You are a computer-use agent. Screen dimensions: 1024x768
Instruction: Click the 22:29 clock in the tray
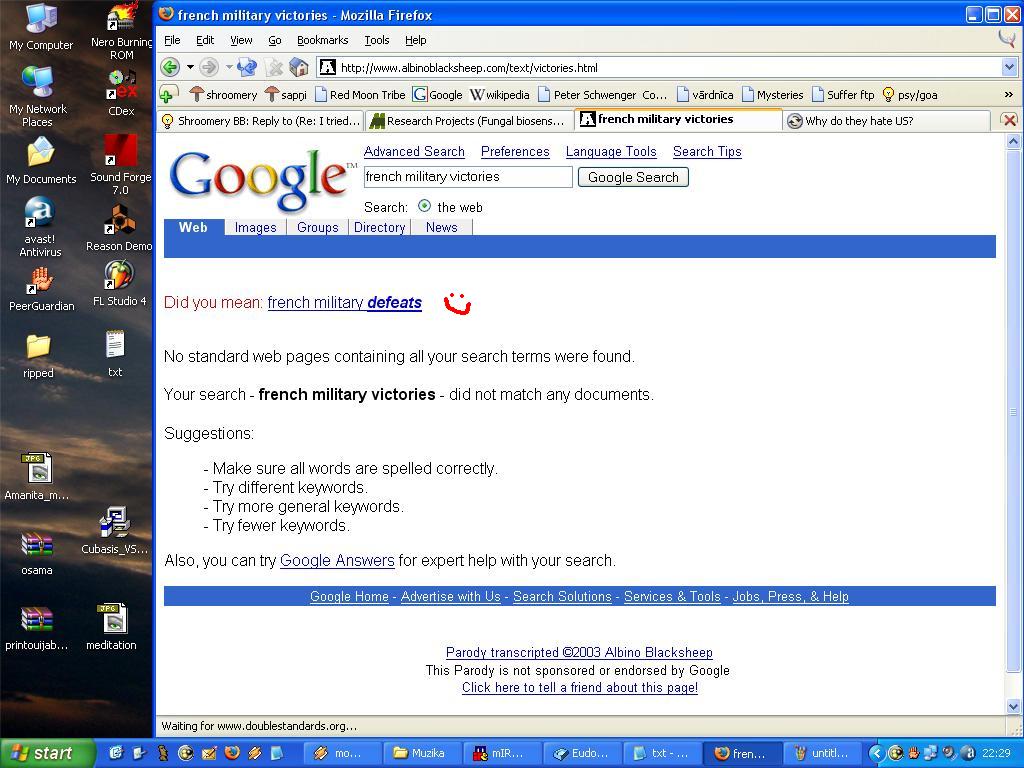point(995,753)
